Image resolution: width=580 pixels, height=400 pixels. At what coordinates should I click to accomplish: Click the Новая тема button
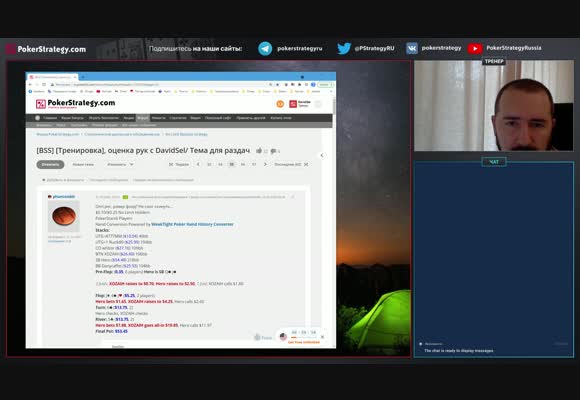[x=83, y=164]
